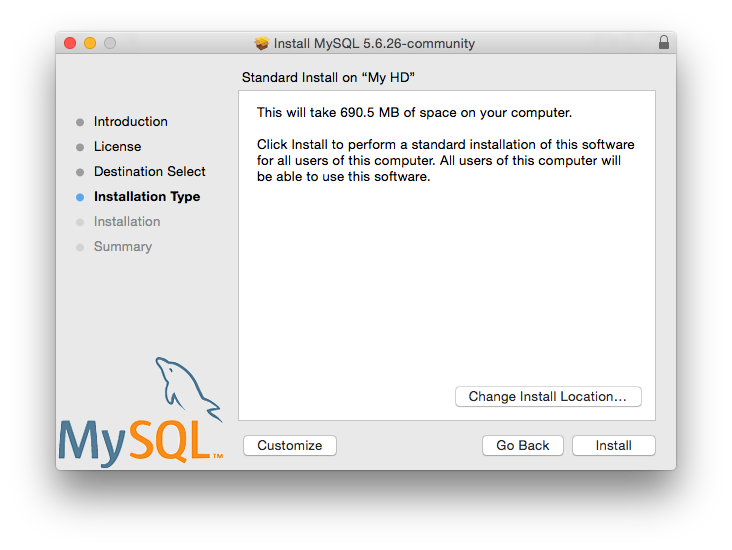The image size is (732, 550).
Task: Click the MySQL dolphin logo
Action: pos(188,387)
